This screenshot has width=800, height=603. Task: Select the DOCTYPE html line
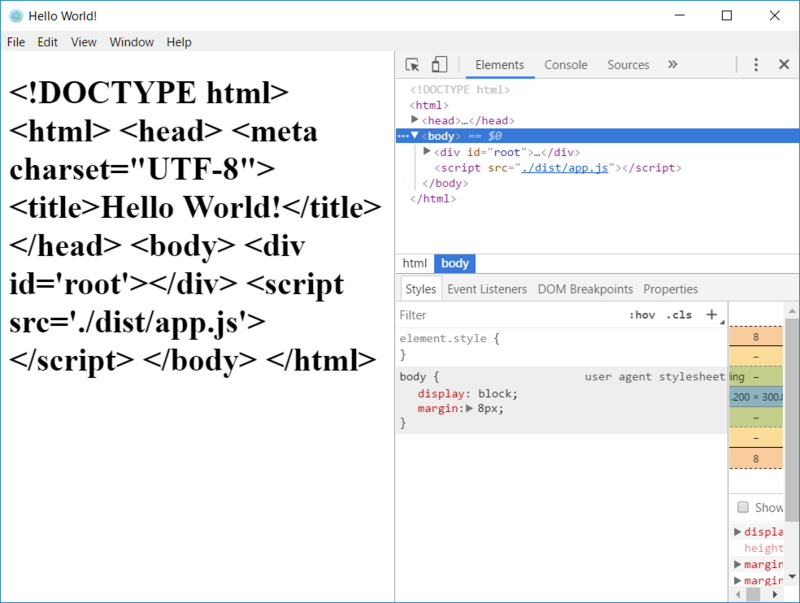(460, 90)
